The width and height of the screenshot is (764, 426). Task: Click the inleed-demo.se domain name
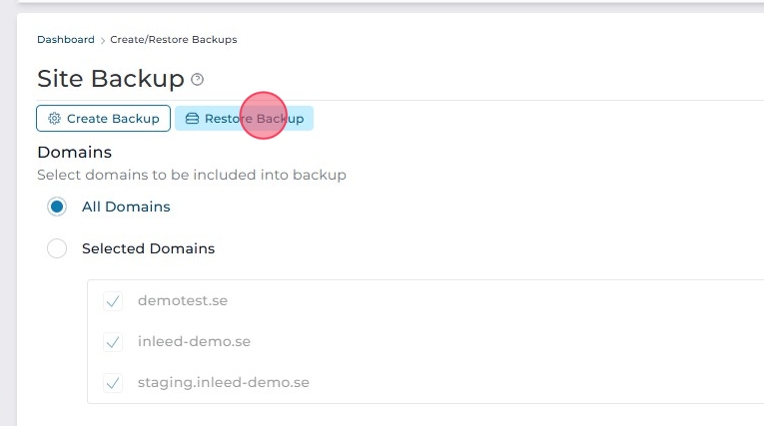(x=194, y=342)
